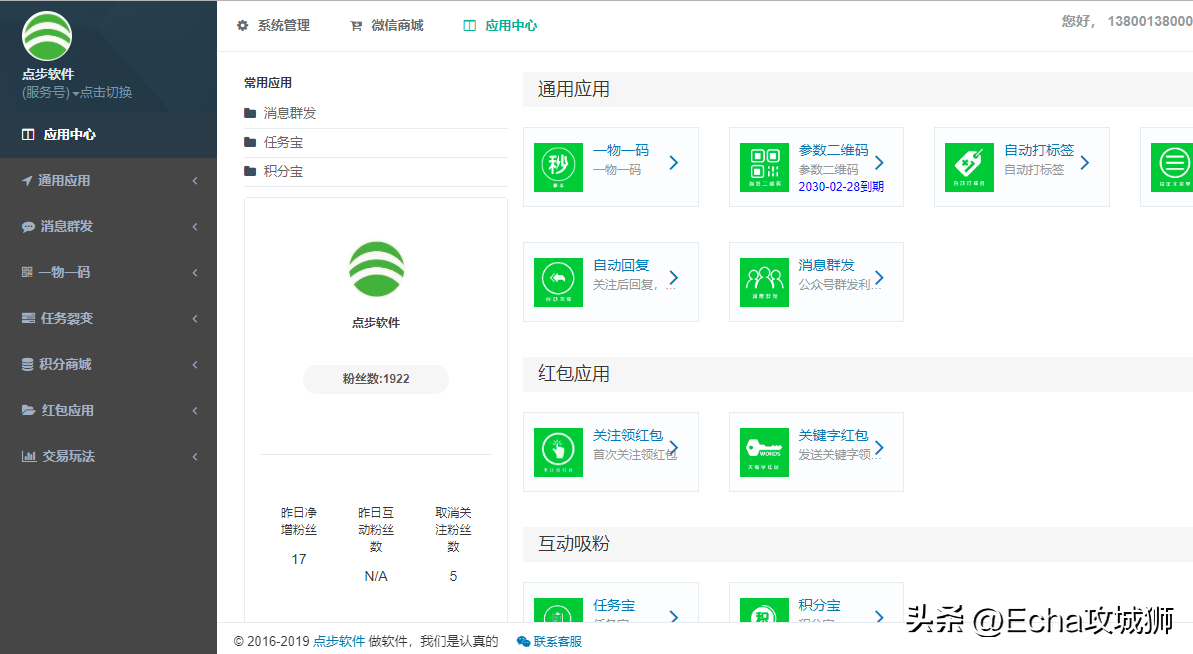Open the 一物一码 green app icon

pyautogui.click(x=558, y=167)
